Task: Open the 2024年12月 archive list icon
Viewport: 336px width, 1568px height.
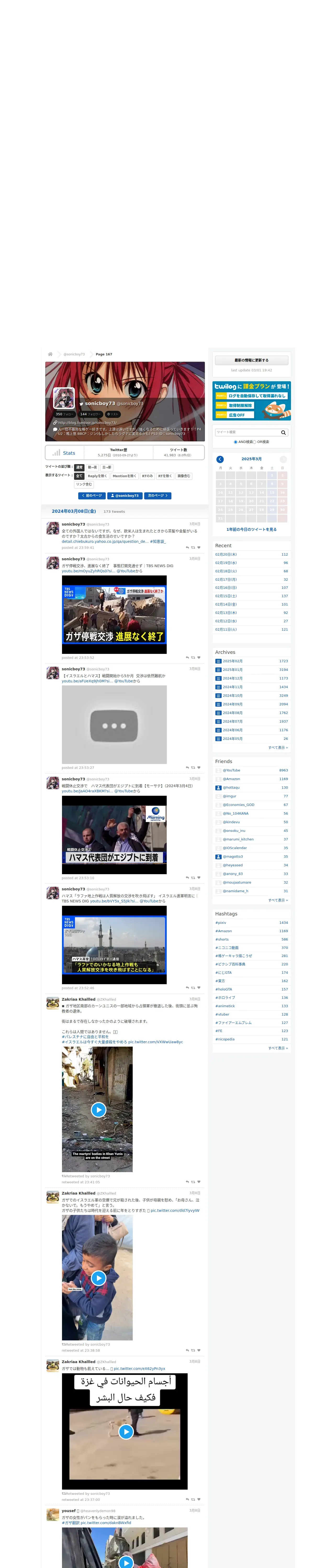Action: click(x=218, y=678)
